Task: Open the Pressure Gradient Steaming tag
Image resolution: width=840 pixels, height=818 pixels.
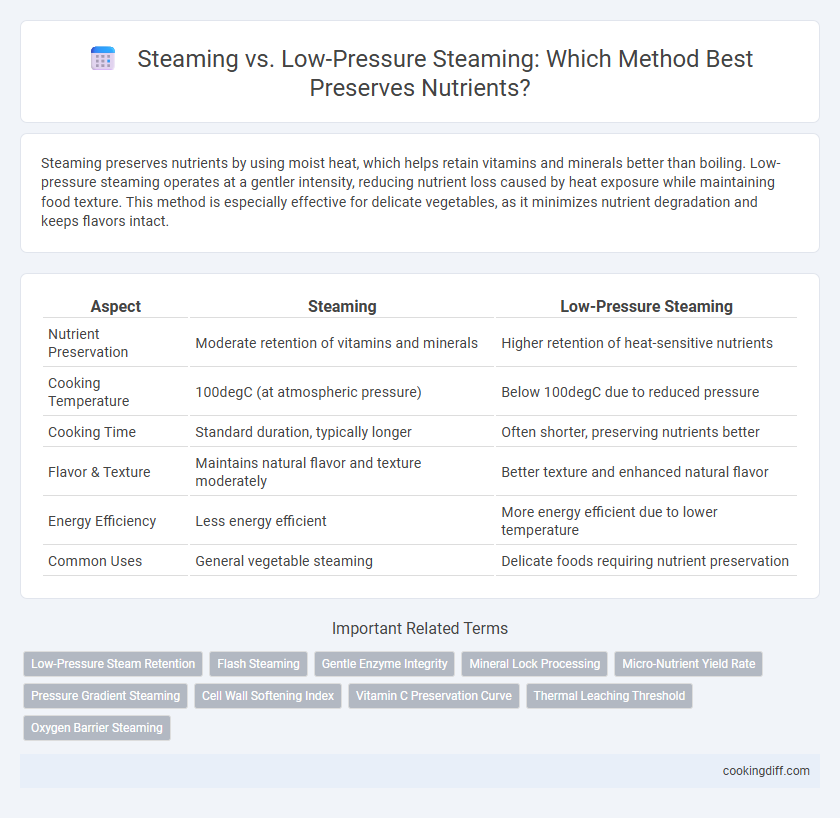Action: (x=106, y=696)
